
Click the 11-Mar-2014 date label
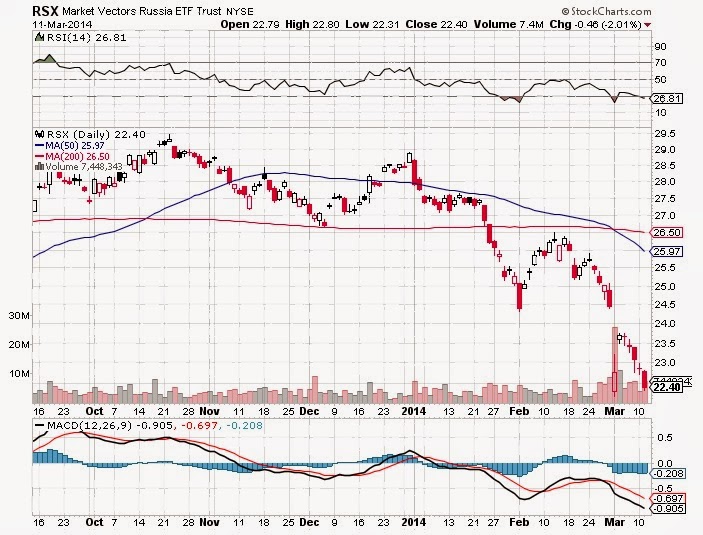tap(62, 24)
